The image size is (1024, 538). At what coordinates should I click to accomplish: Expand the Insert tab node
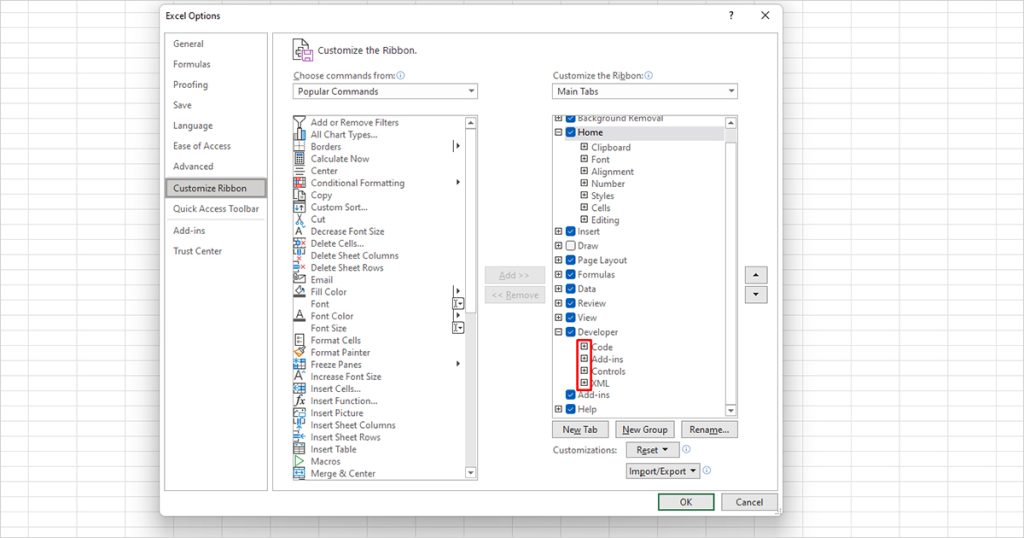[558, 231]
